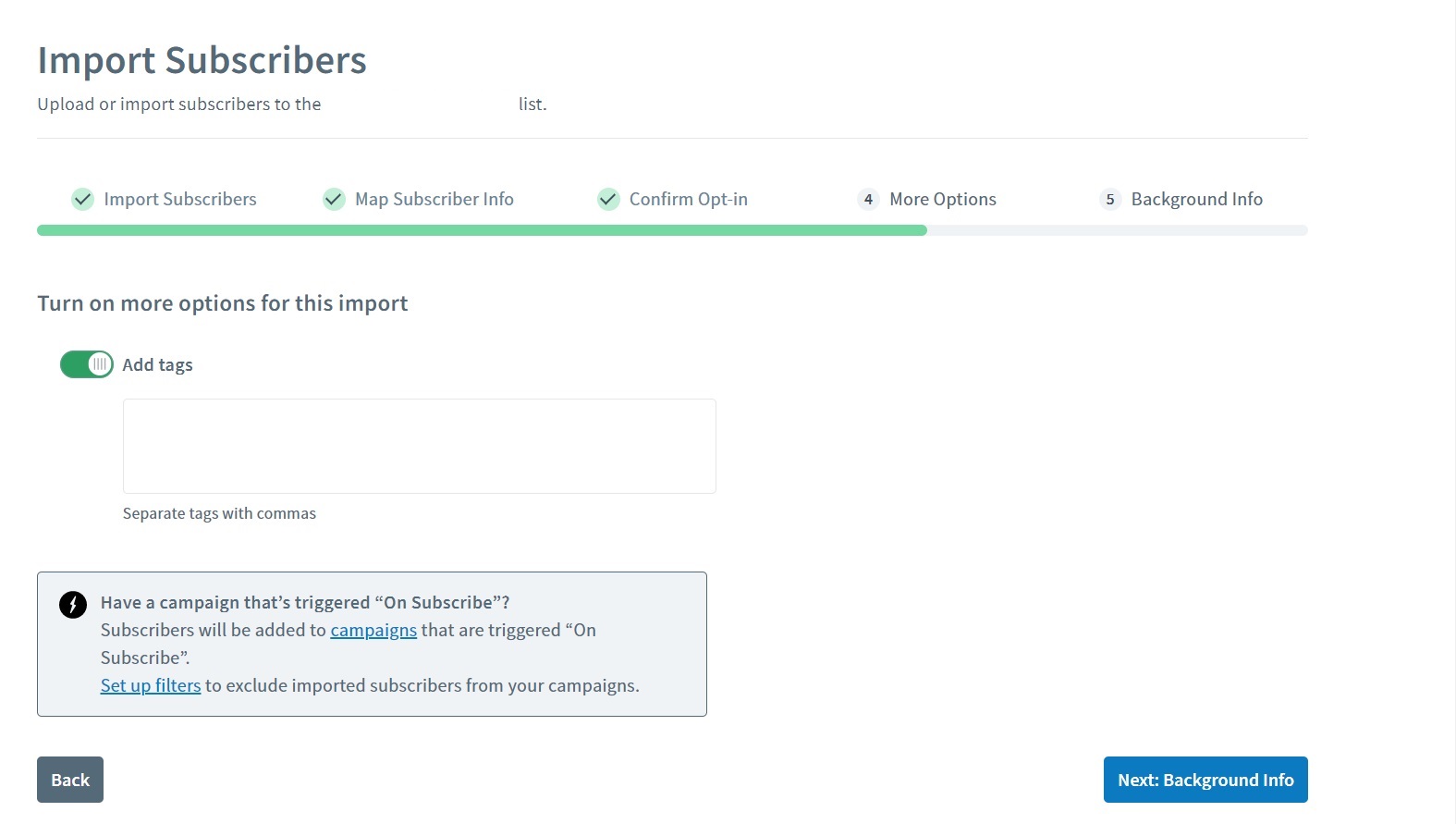Open the campaigns link

point(373,631)
